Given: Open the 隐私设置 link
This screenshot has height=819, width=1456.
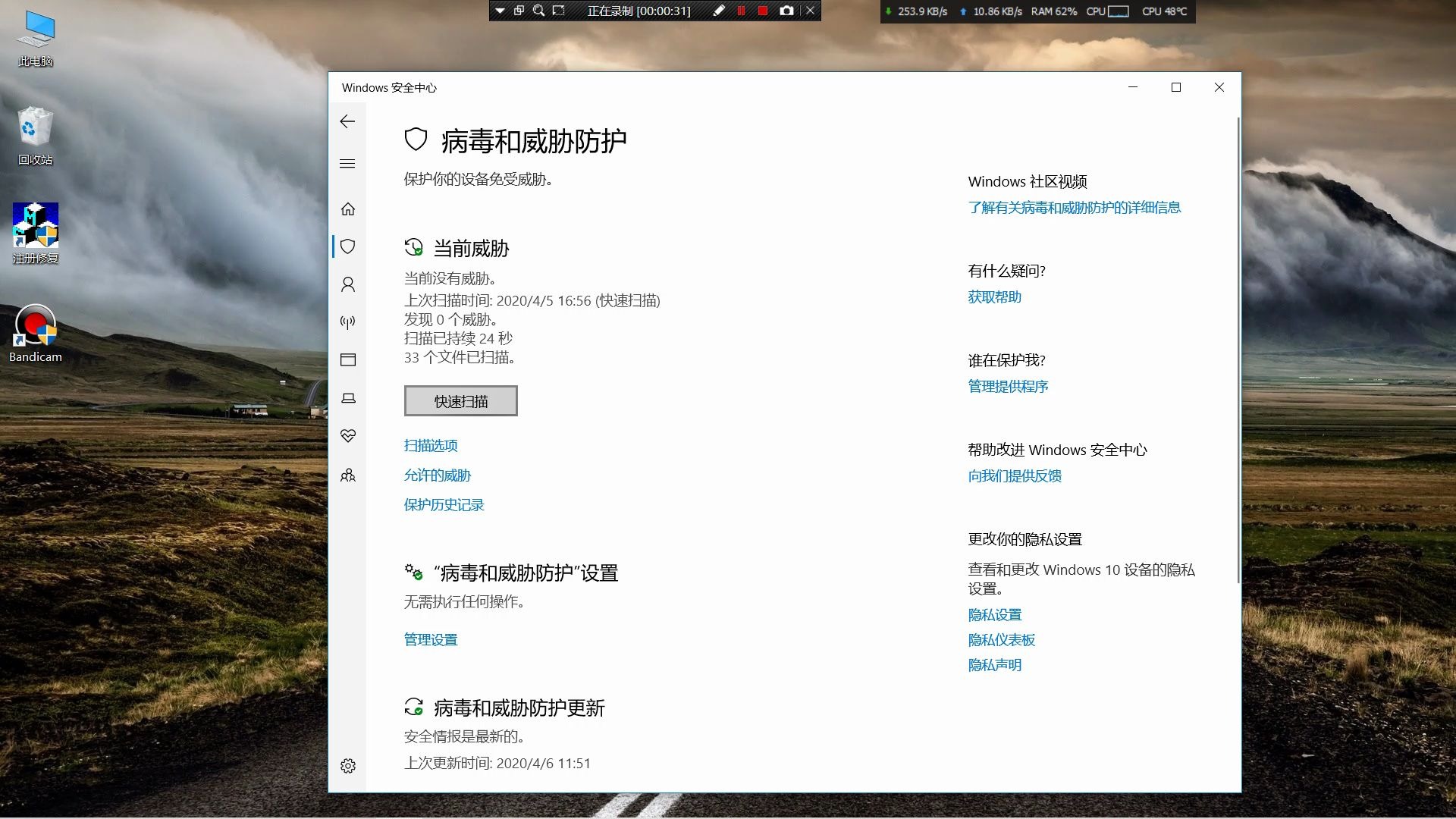Looking at the screenshot, I should pos(995,615).
